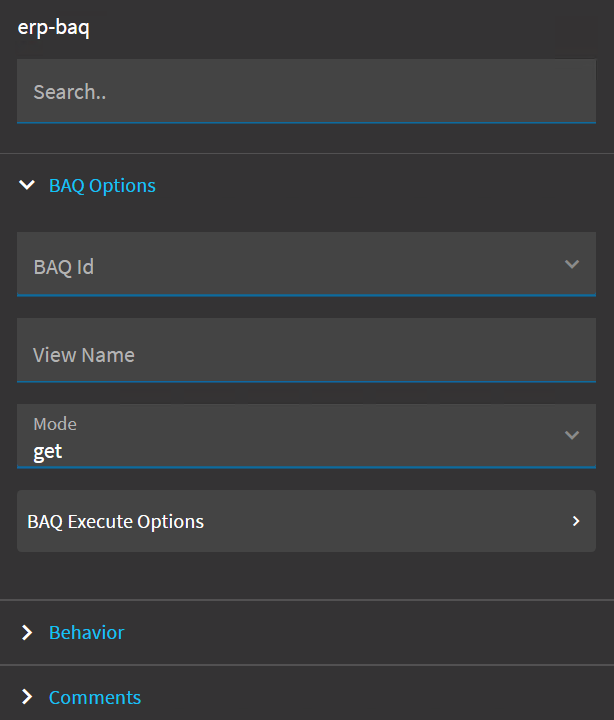Click the erp-baq component title
This screenshot has height=720, width=614.
[x=53, y=28]
